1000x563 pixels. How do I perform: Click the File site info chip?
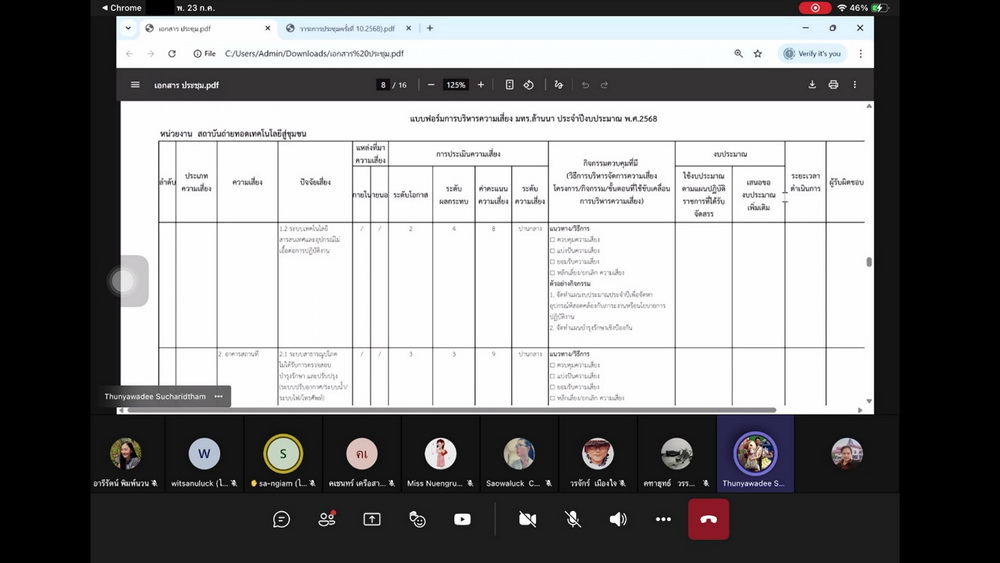click(x=205, y=54)
